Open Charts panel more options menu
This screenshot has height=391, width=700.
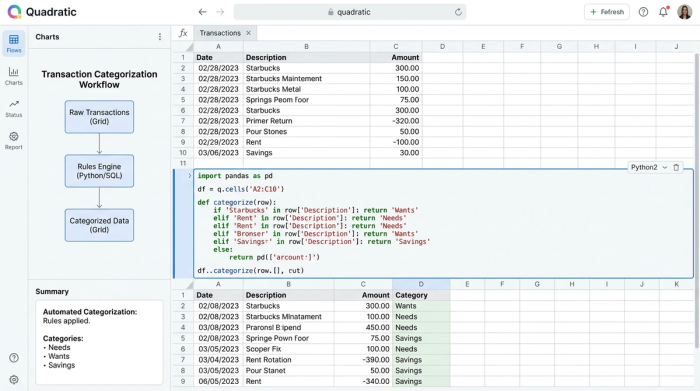[x=160, y=37]
